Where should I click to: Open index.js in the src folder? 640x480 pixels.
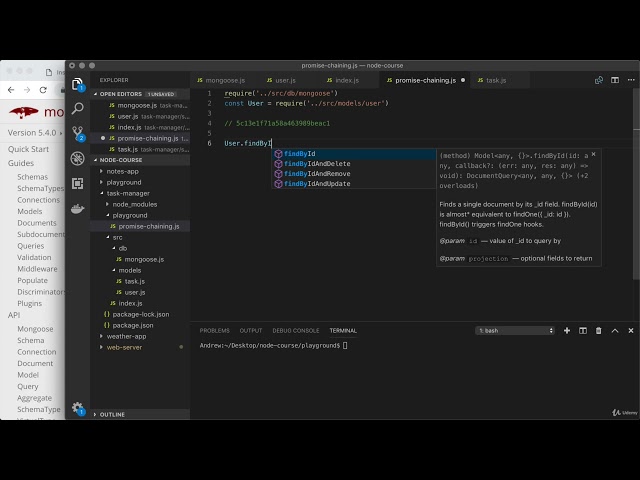click(140, 304)
